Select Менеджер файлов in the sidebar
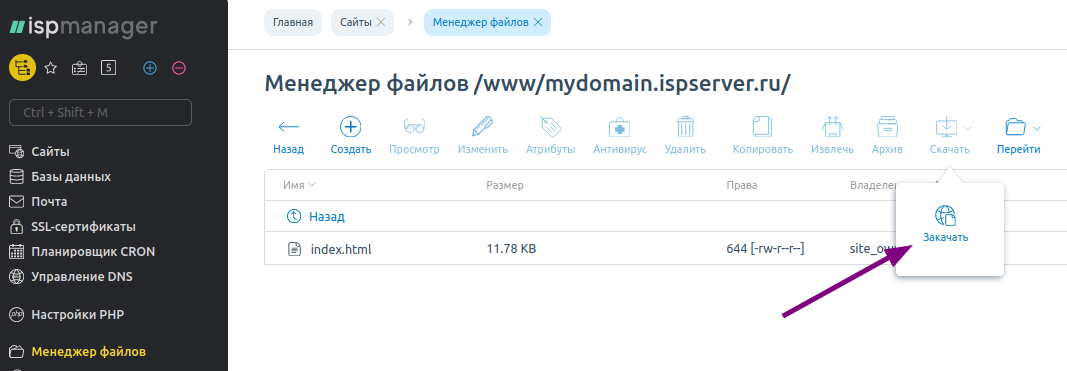 click(88, 353)
